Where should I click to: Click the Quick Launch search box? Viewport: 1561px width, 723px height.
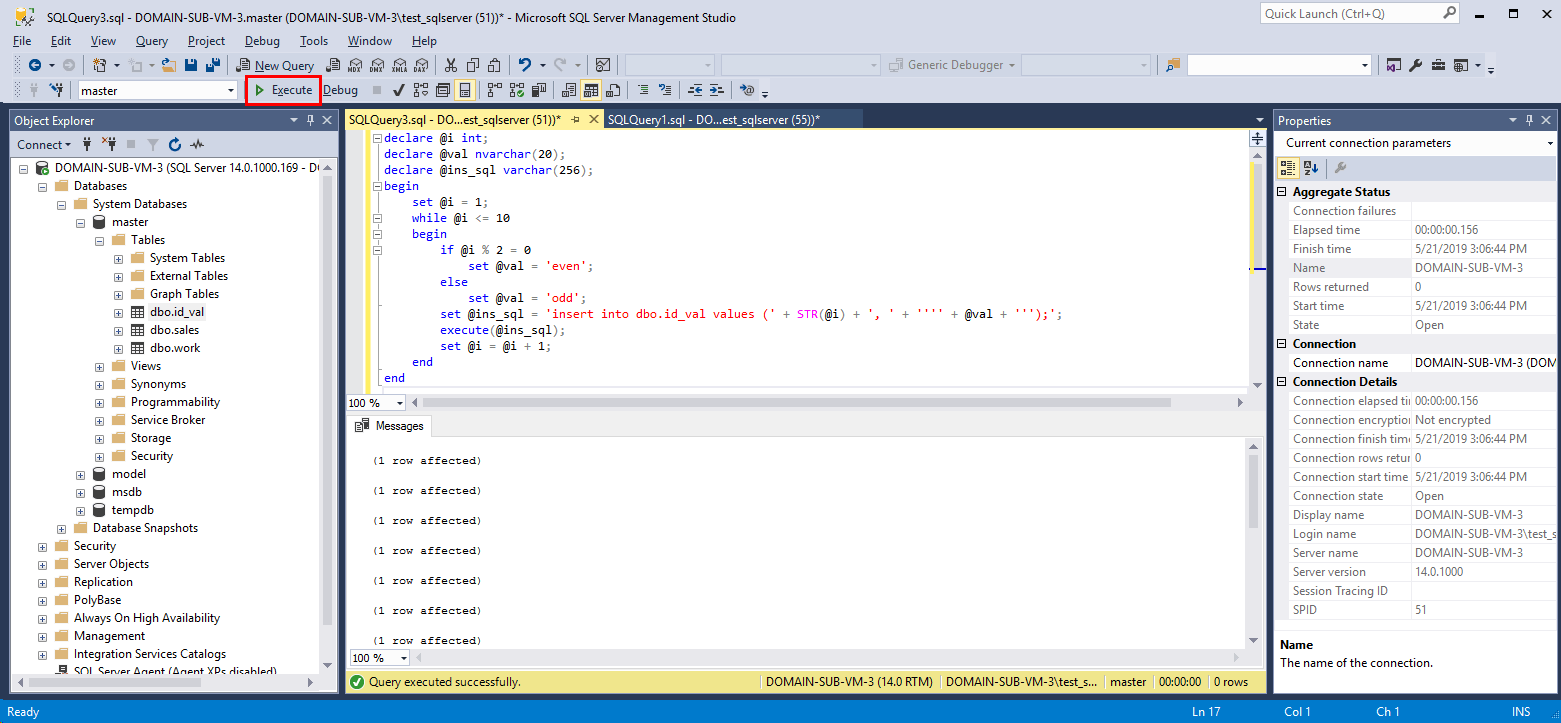[1360, 14]
